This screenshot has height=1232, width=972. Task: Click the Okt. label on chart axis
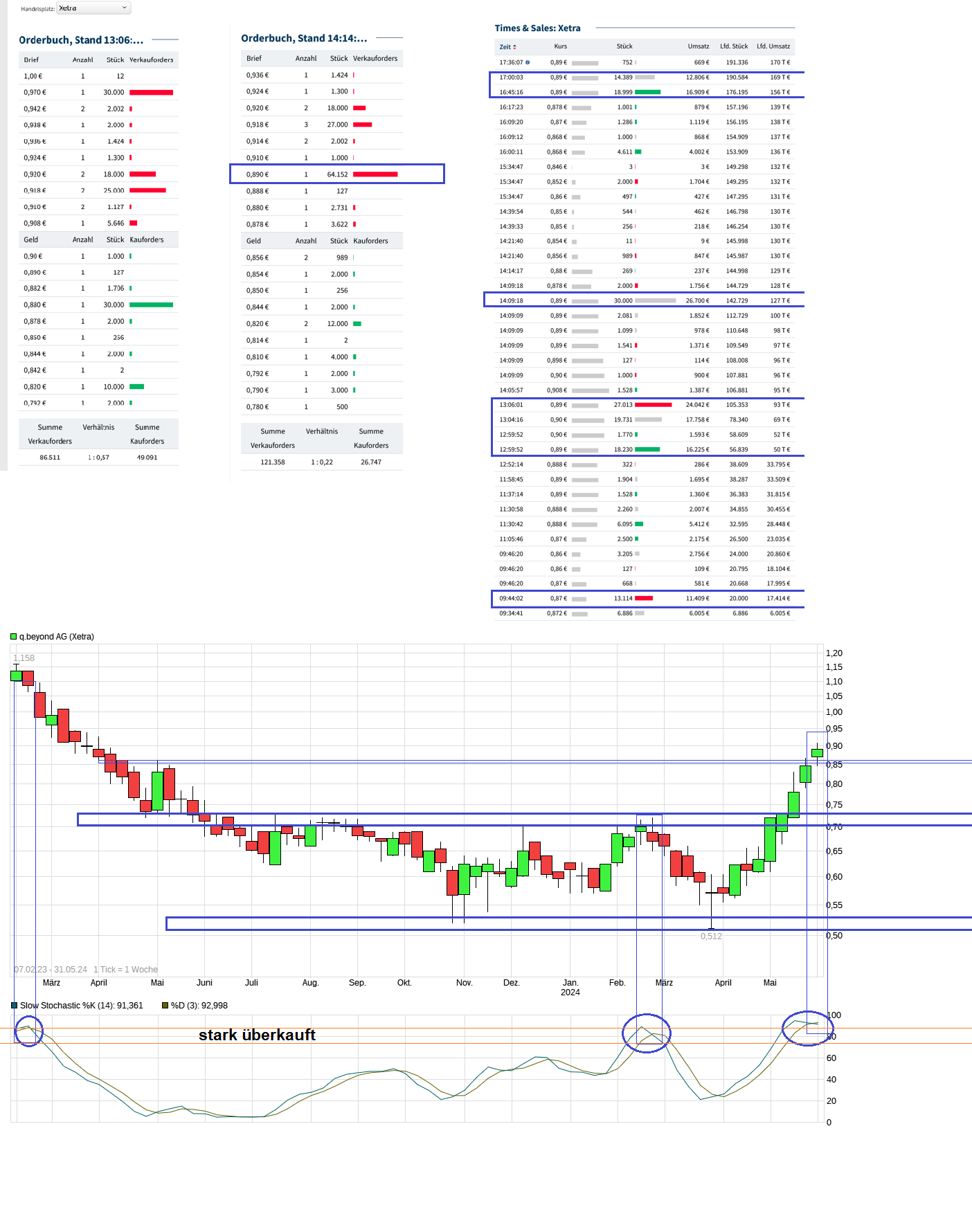click(x=404, y=983)
